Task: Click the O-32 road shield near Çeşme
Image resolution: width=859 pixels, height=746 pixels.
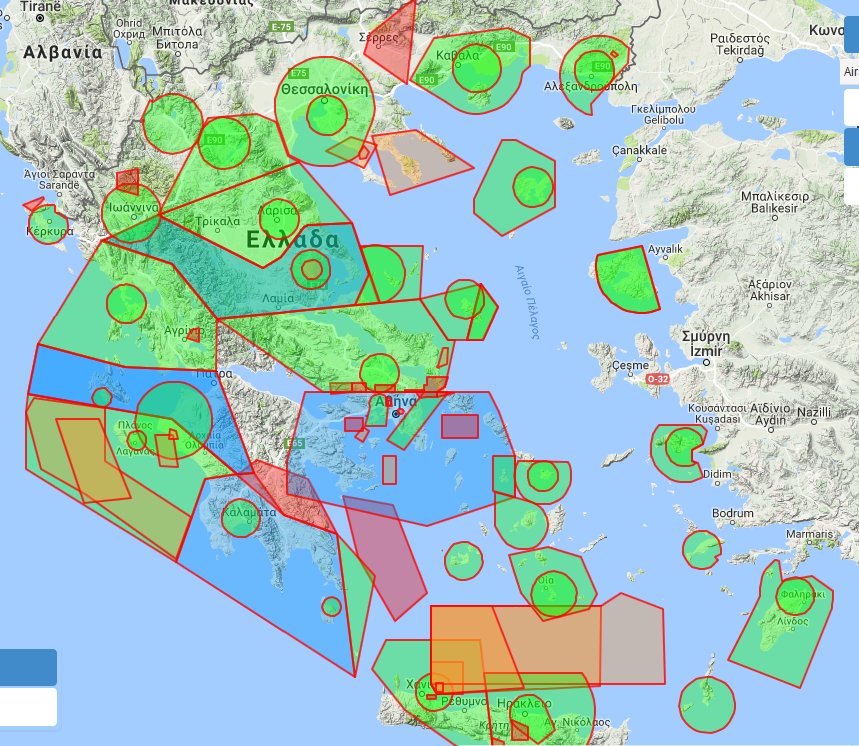Action: pos(656,380)
